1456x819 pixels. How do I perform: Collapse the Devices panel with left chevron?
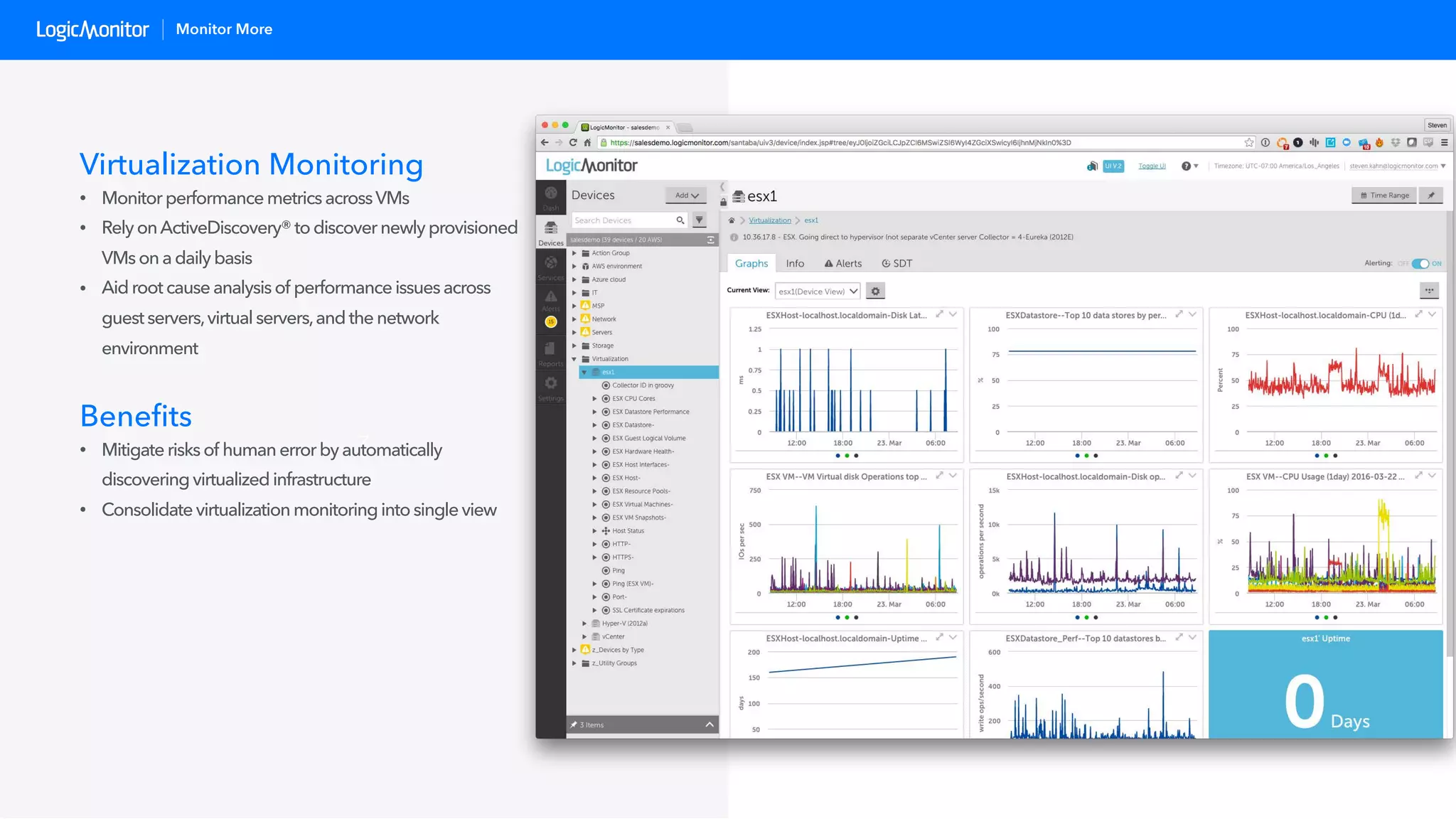click(722, 187)
